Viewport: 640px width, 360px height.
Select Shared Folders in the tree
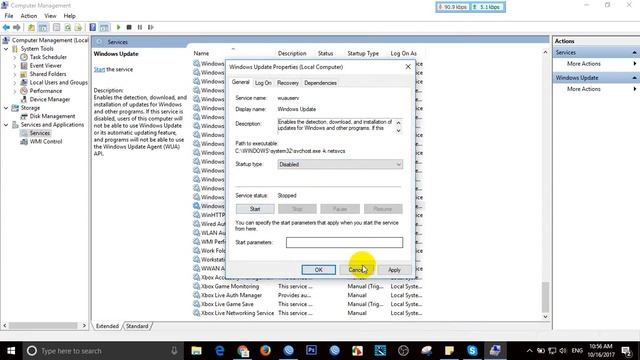point(48,74)
